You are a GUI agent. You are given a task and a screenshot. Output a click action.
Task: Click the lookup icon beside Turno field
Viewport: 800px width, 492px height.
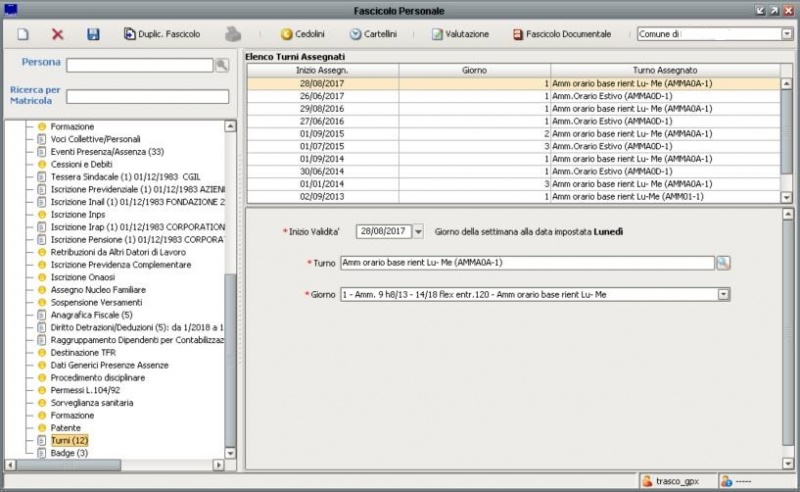point(723,263)
